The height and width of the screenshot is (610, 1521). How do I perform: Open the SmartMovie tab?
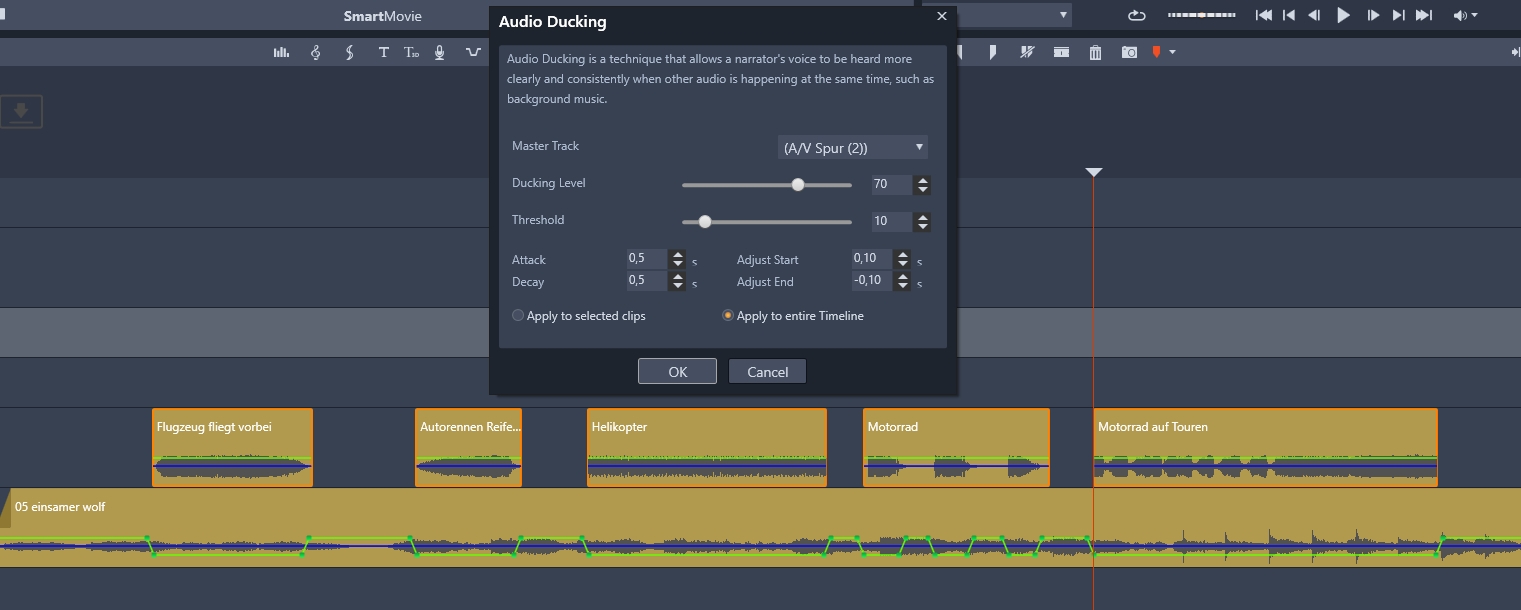point(383,16)
